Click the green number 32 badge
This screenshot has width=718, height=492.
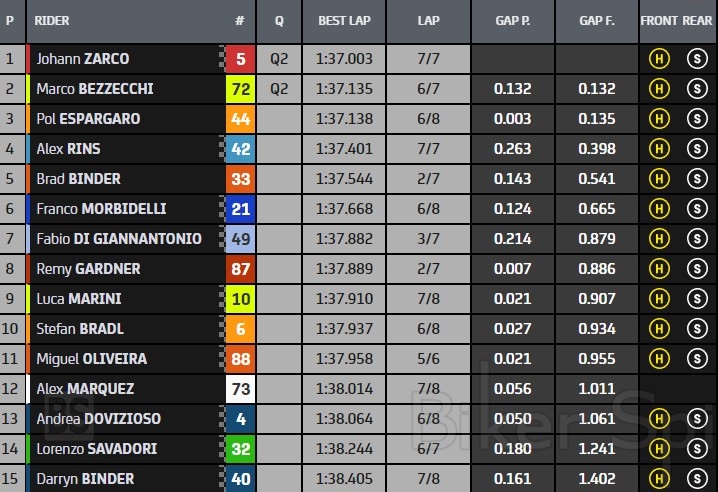(241, 449)
